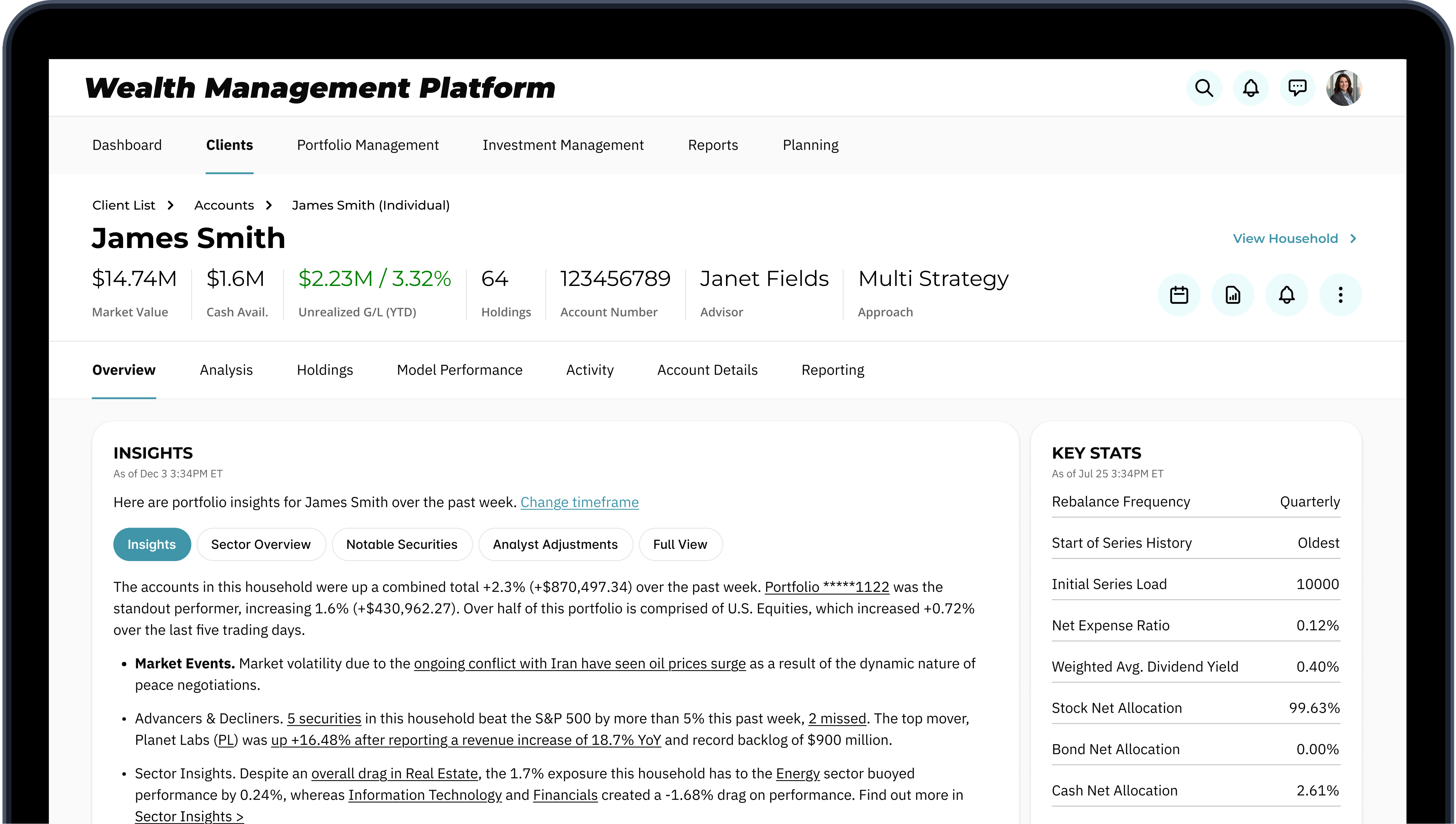
Task: Click the PL ticker link
Action: (226, 740)
